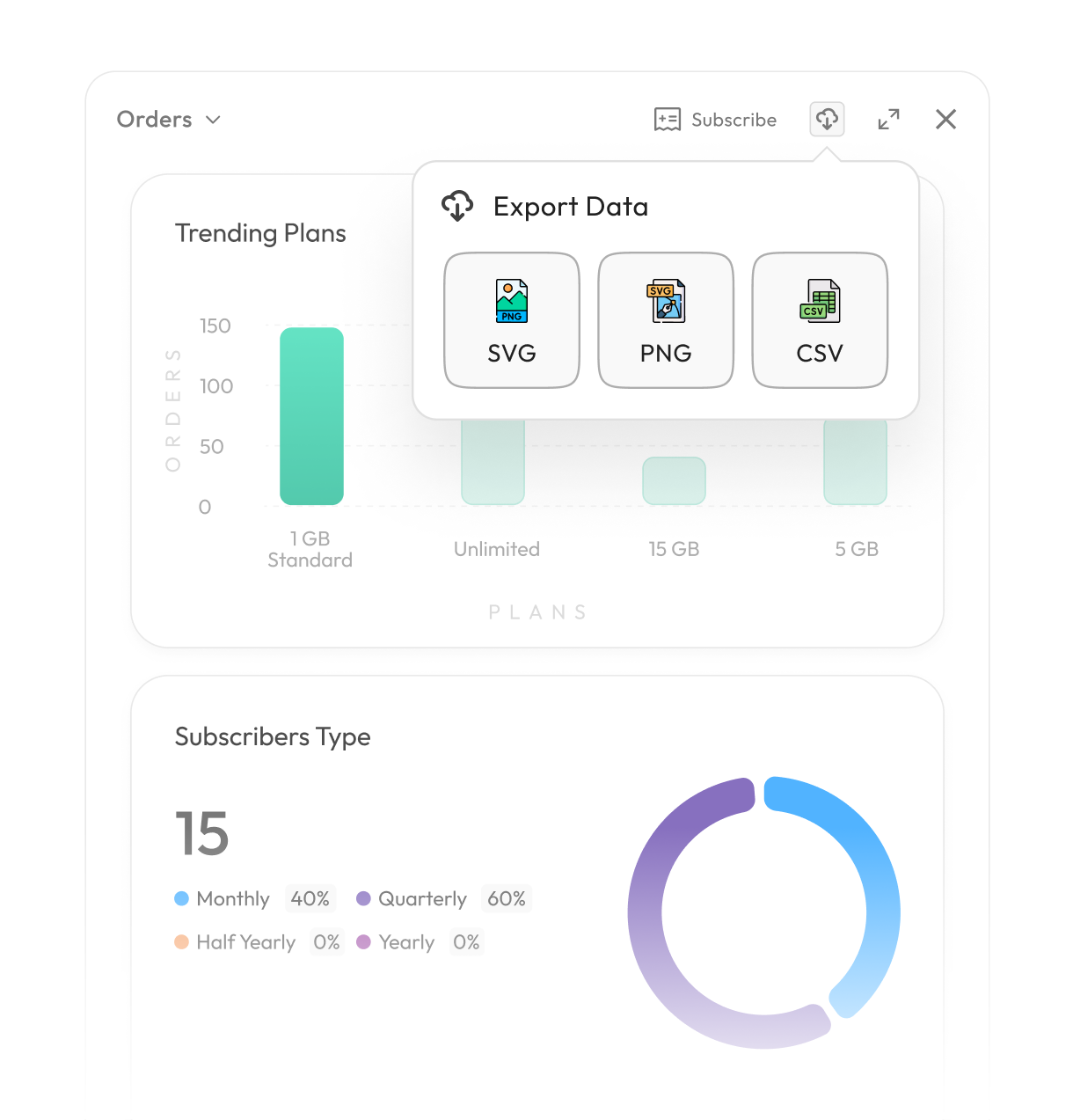
Task: Click the Export Data cloud icon in popover header
Action: click(x=457, y=206)
